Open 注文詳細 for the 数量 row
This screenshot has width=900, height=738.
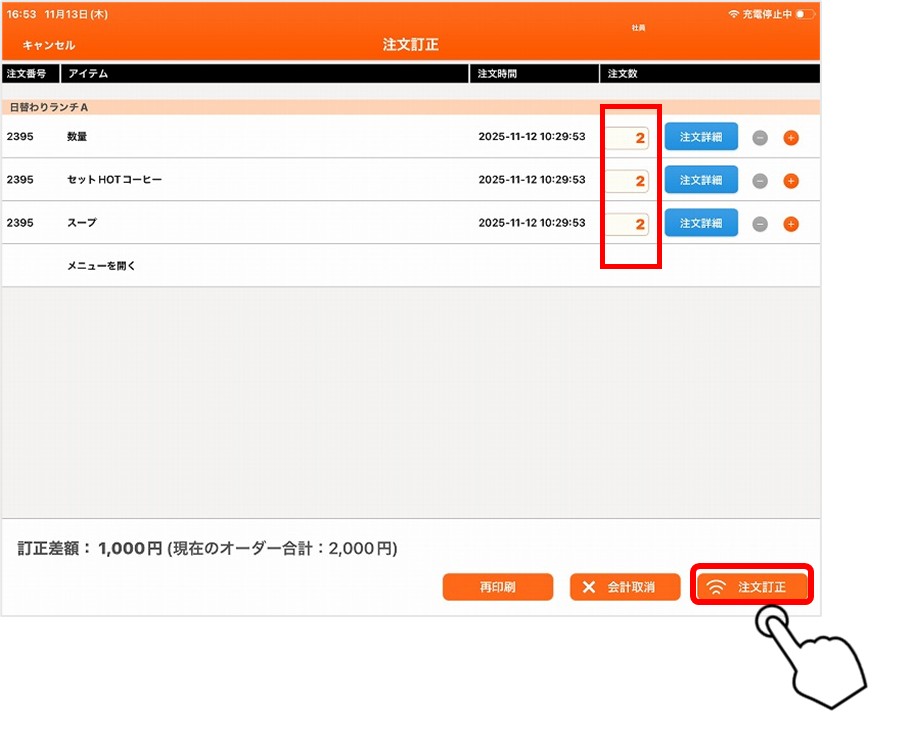coord(701,137)
